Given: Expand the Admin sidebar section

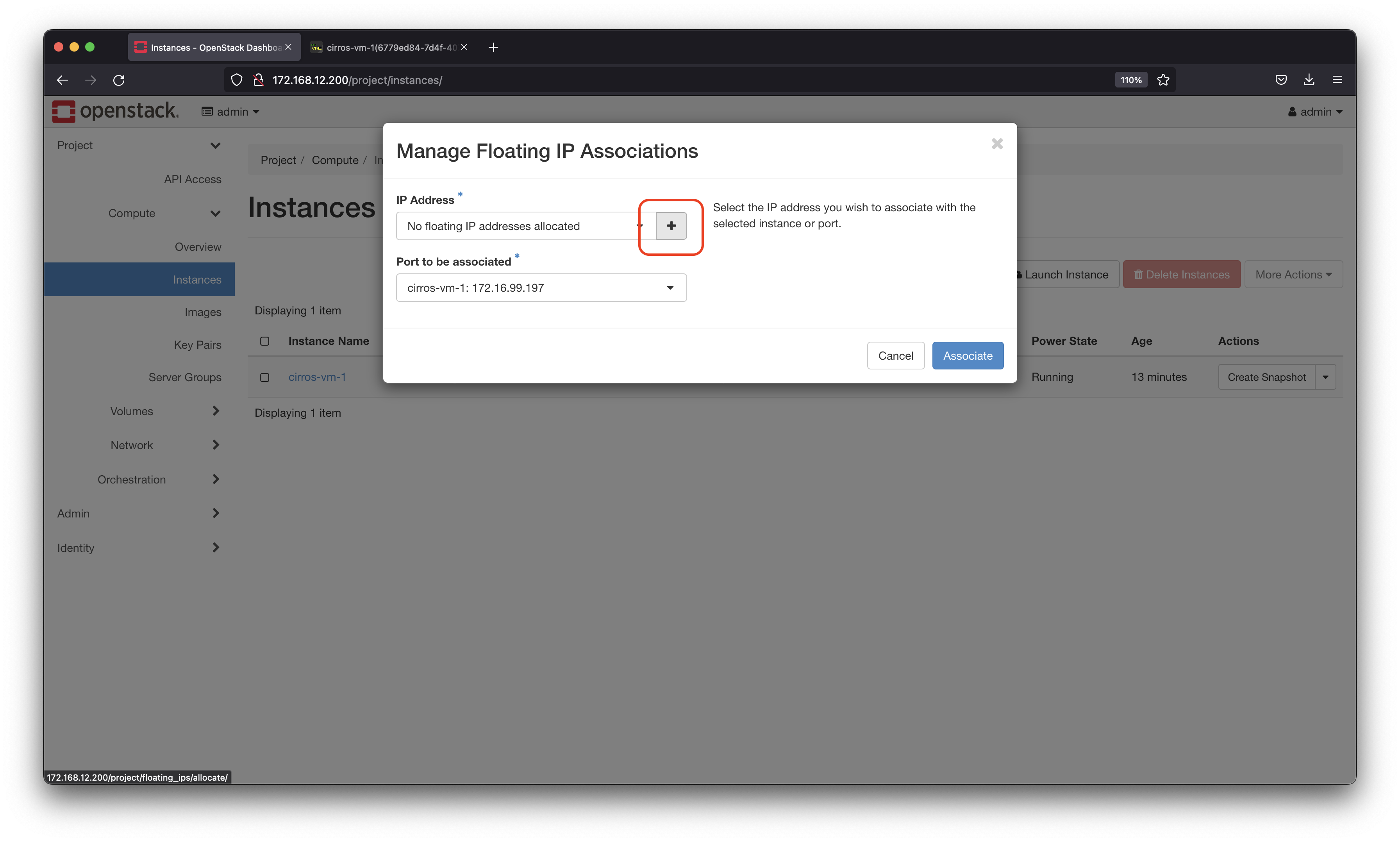Looking at the screenshot, I should (x=139, y=514).
